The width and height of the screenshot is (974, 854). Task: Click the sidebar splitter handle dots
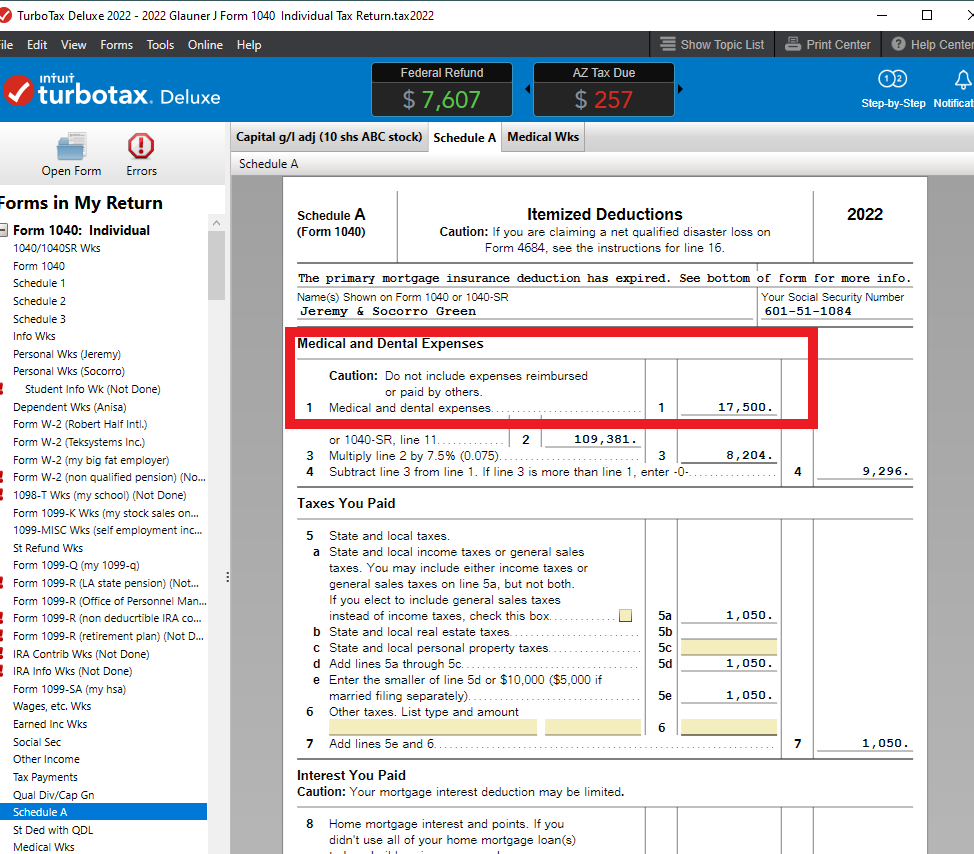tap(227, 578)
